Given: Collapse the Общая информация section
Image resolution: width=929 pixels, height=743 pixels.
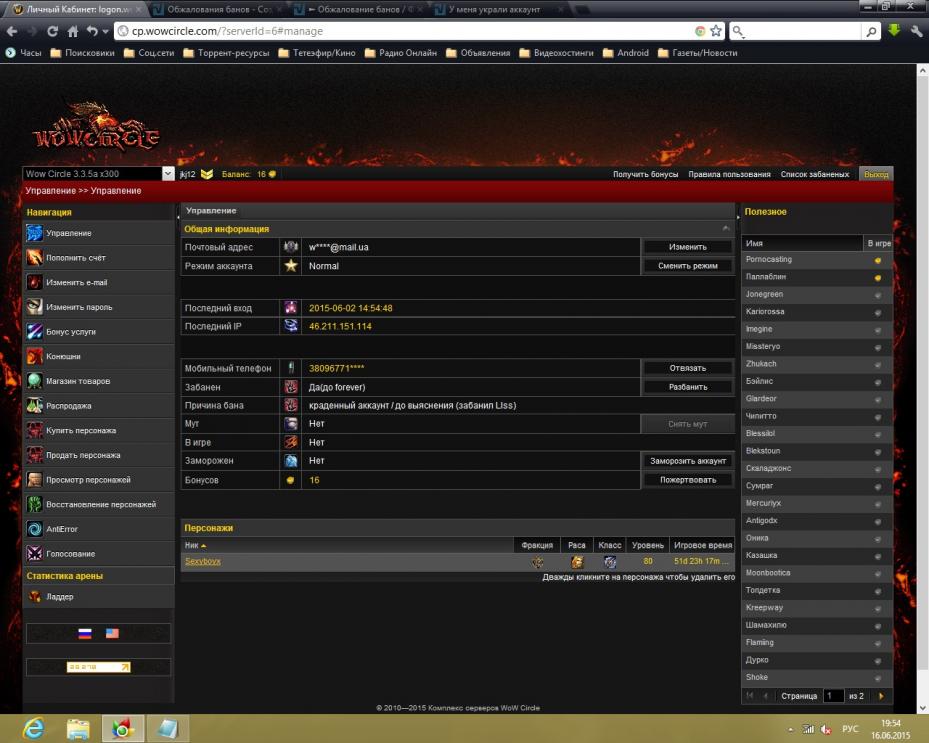Looking at the screenshot, I should [x=726, y=229].
